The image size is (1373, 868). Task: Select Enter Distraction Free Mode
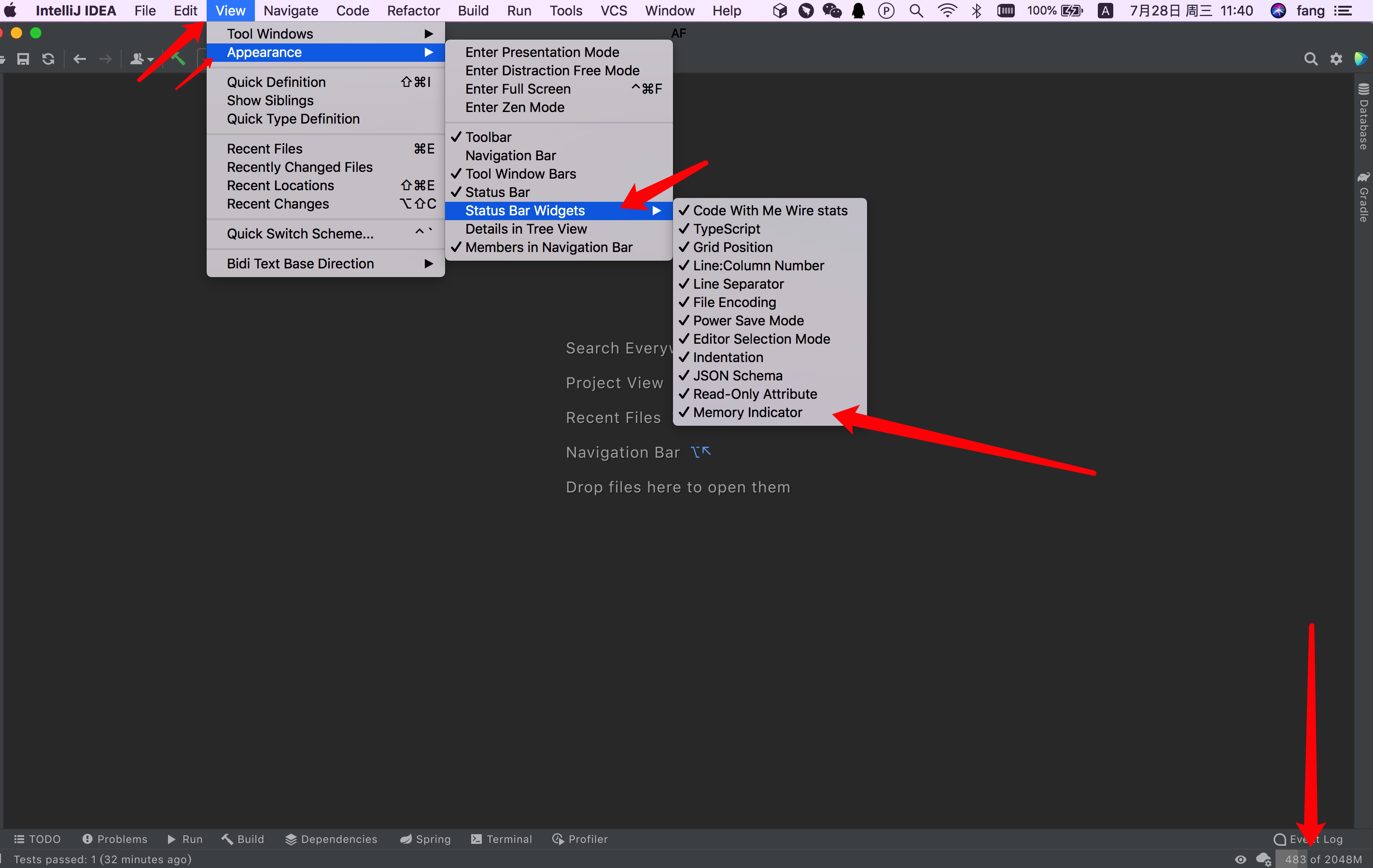pos(552,70)
